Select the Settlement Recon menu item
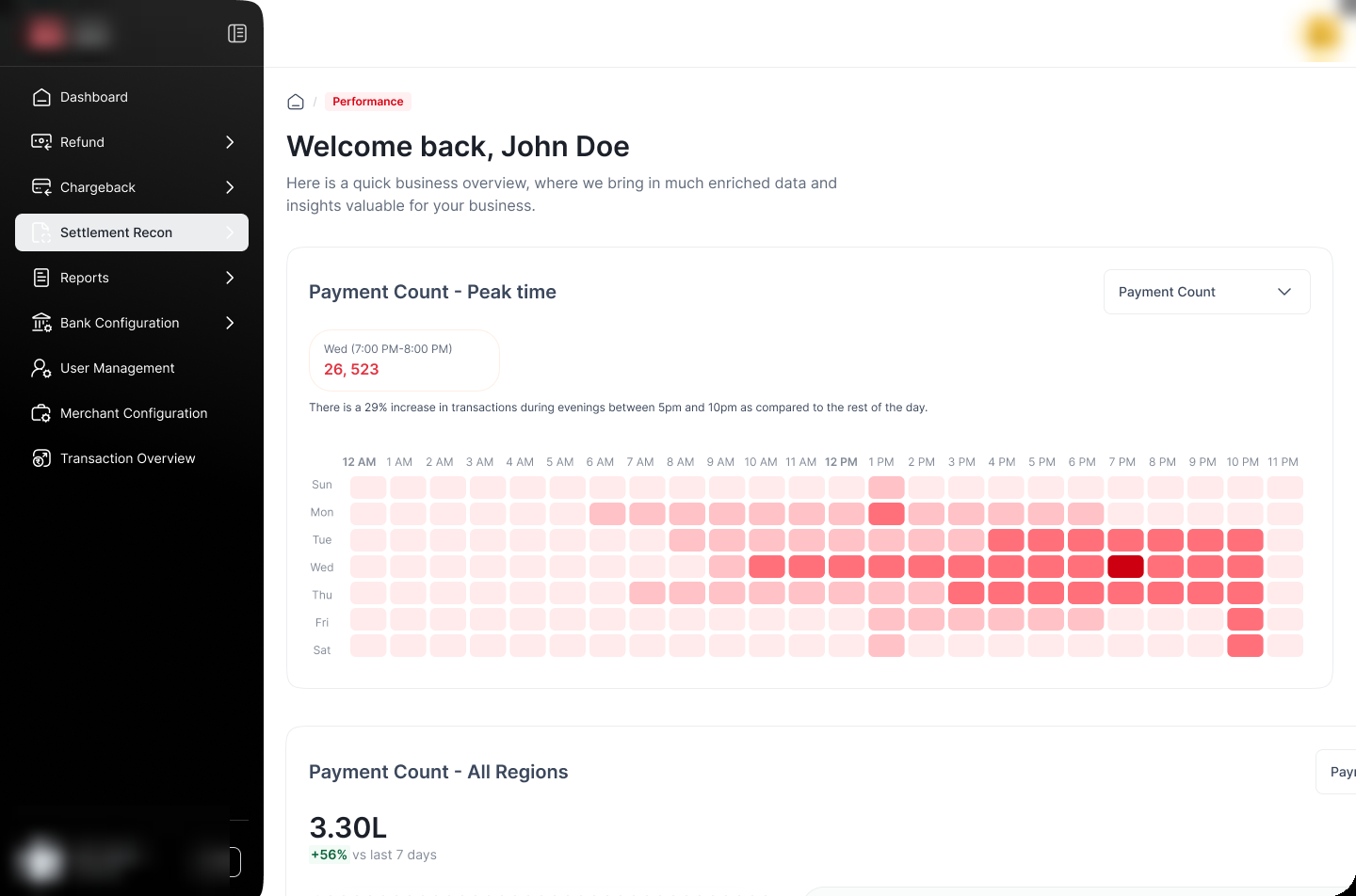 point(132,232)
